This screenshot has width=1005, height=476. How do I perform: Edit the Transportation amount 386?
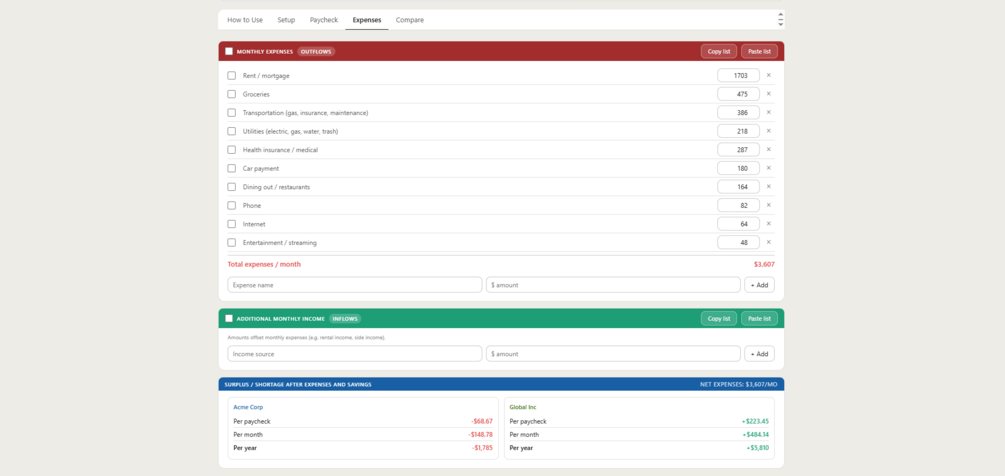738,113
